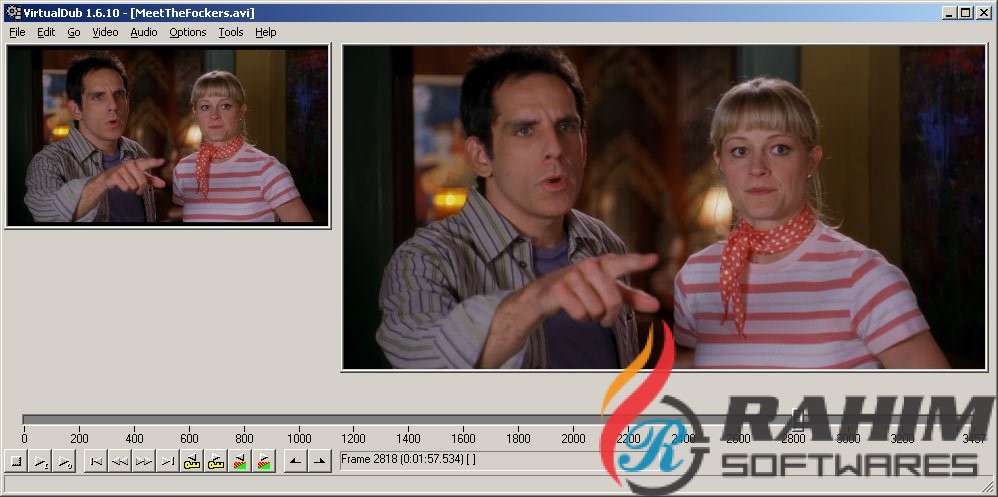Jump to the start of the video
The image size is (998, 497).
pos(95,461)
